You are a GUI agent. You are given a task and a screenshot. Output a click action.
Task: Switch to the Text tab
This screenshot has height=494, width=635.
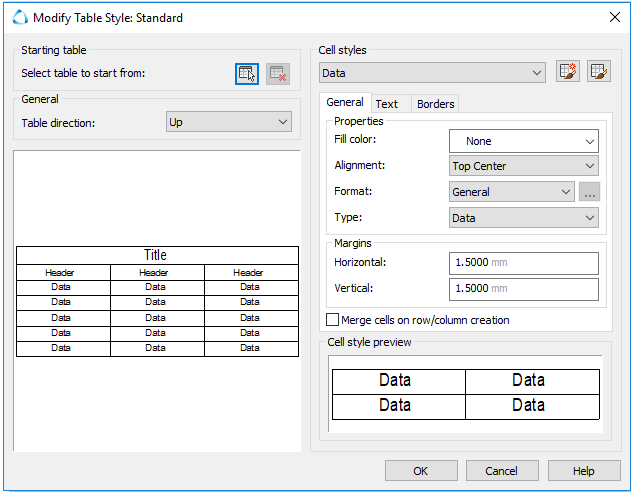[x=386, y=104]
